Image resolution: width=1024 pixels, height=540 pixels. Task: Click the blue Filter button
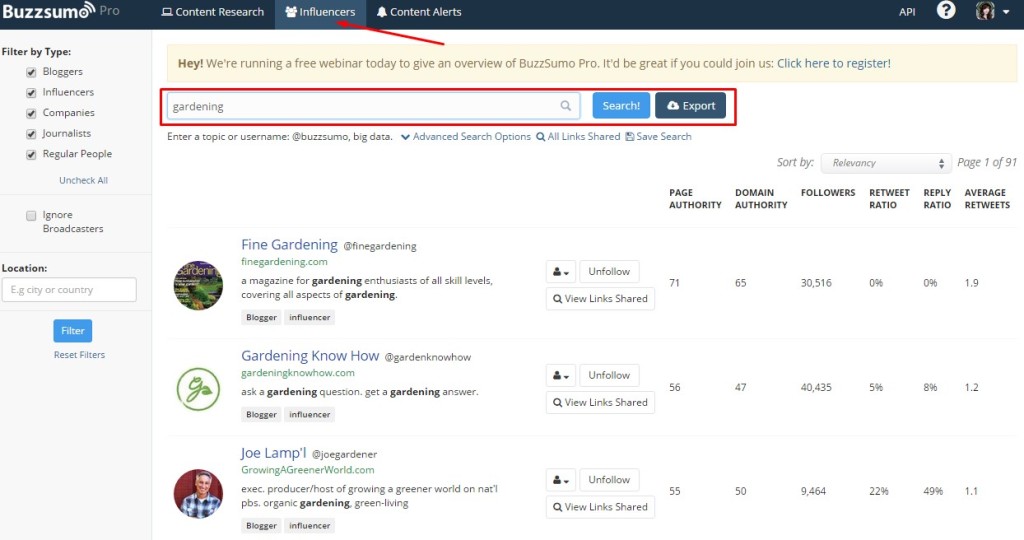point(72,330)
